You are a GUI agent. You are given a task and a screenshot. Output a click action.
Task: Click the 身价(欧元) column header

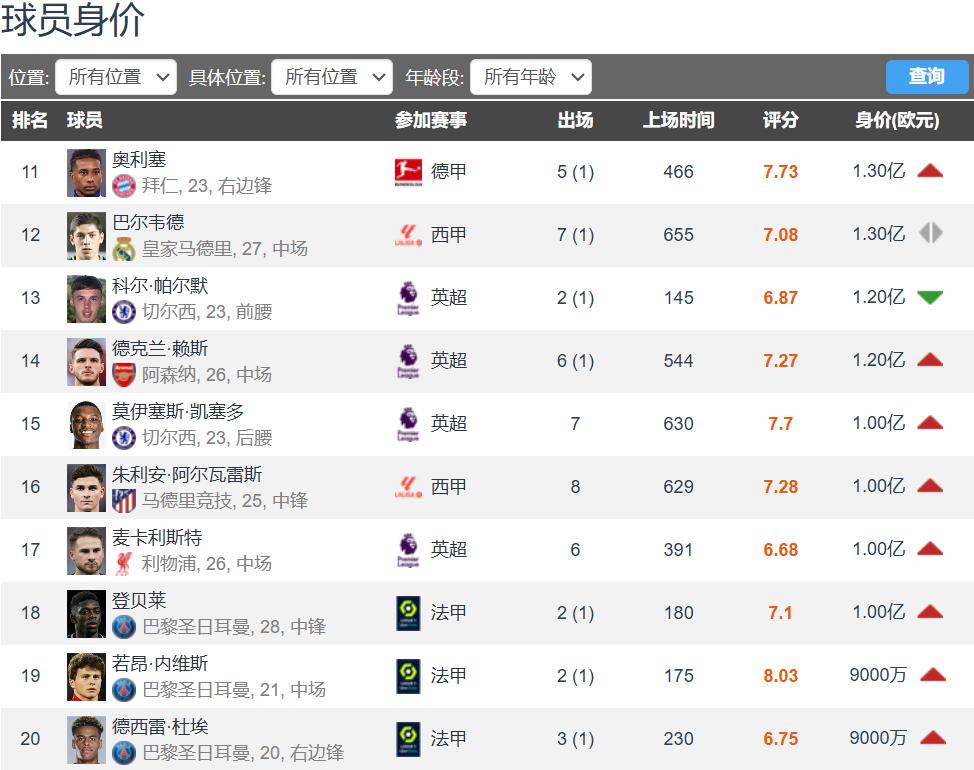click(897, 120)
